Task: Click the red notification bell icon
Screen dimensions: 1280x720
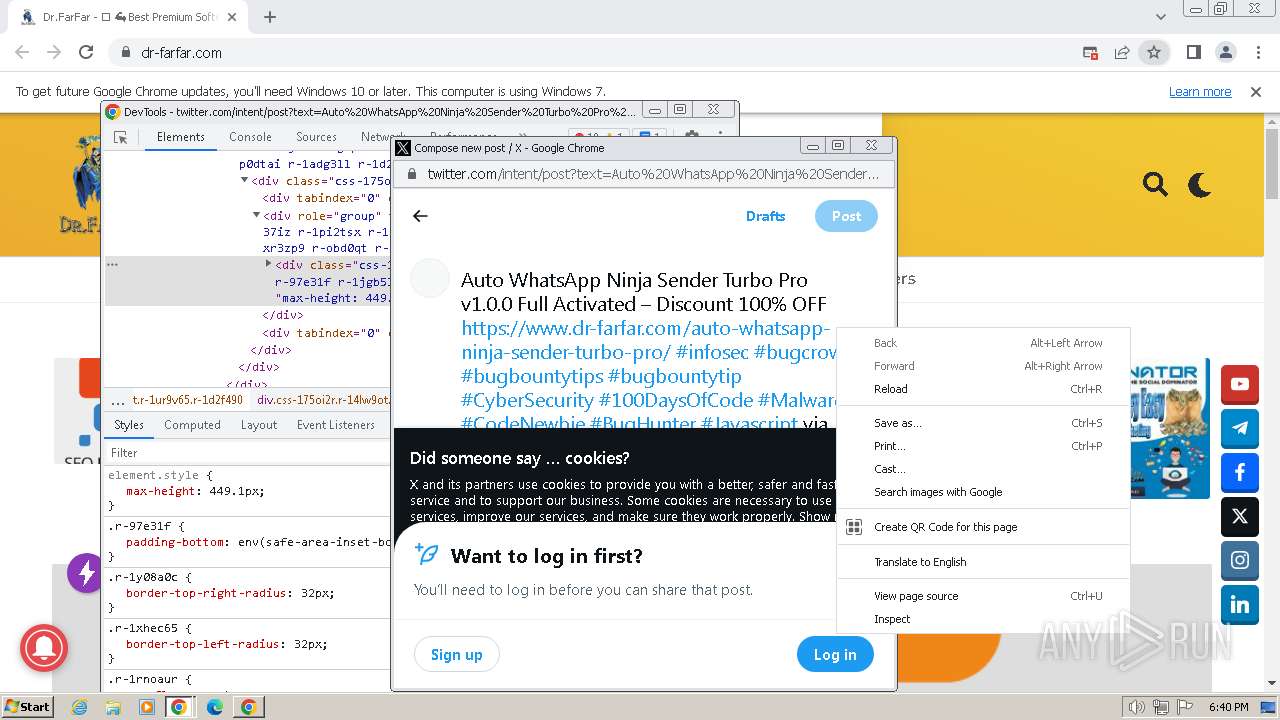Action: click(x=44, y=649)
